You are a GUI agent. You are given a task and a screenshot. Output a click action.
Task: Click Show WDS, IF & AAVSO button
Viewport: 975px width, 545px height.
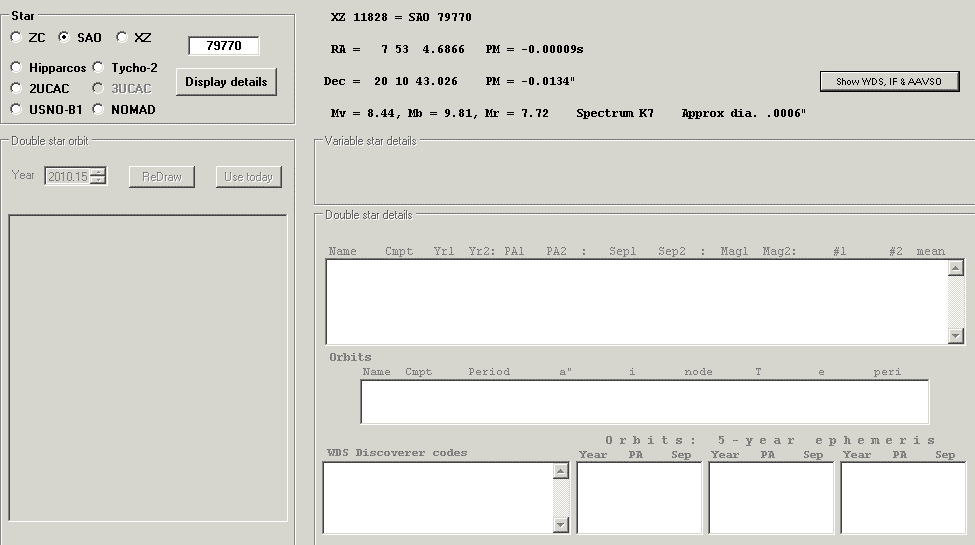[889, 82]
